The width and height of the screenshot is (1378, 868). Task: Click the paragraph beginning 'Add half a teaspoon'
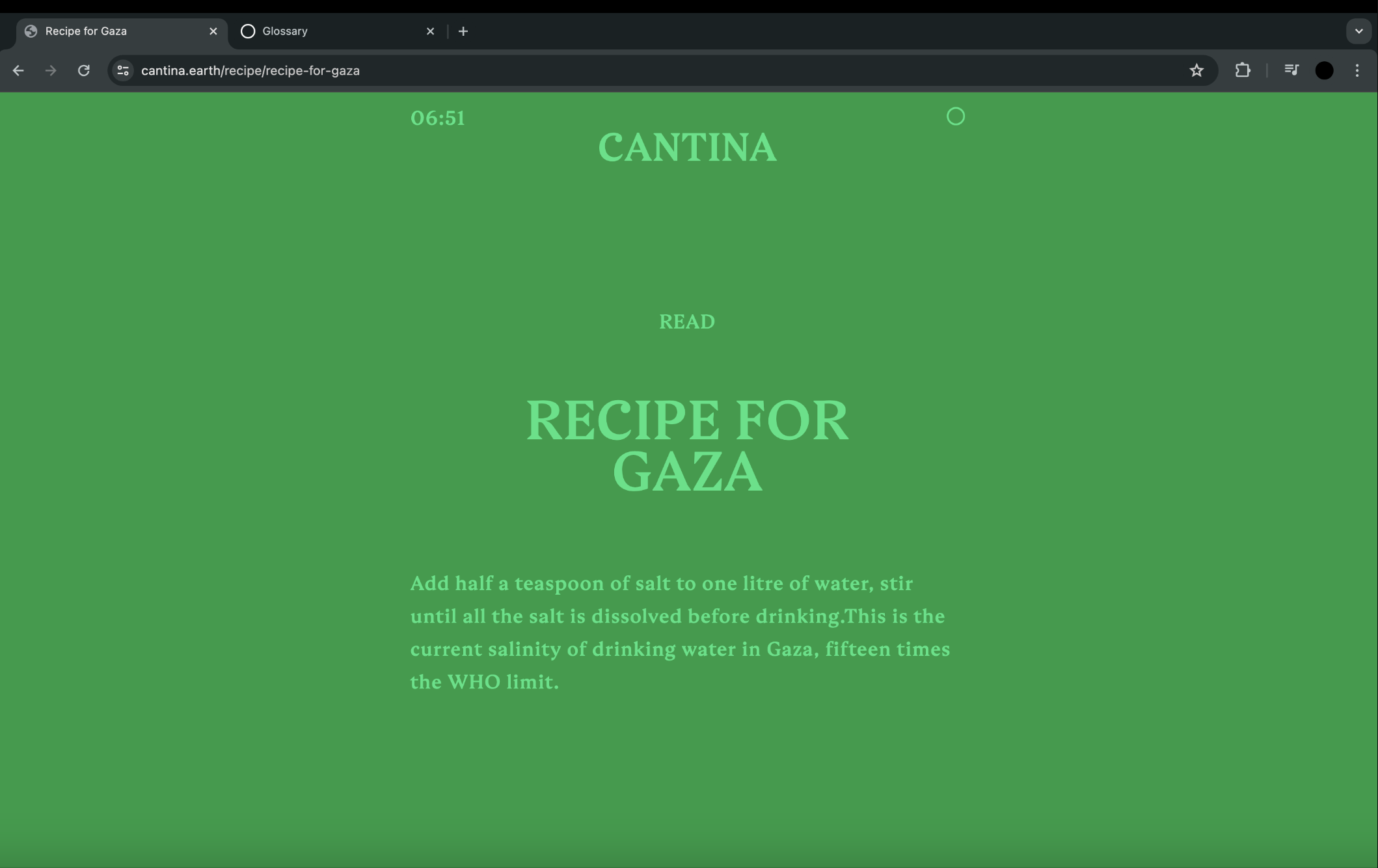[x=680, y=632]
